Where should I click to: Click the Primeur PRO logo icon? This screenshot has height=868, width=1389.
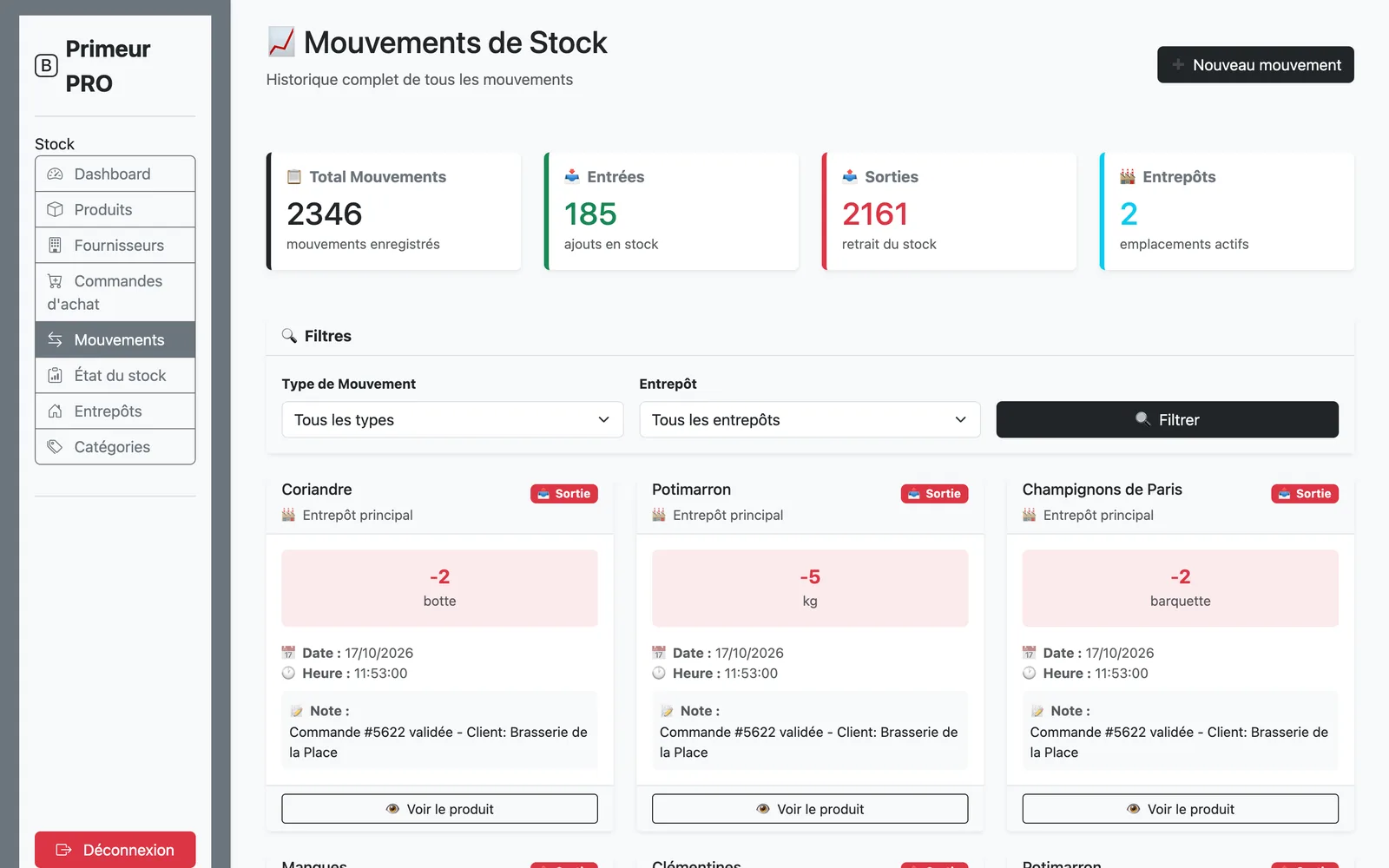tap(46, 66)
